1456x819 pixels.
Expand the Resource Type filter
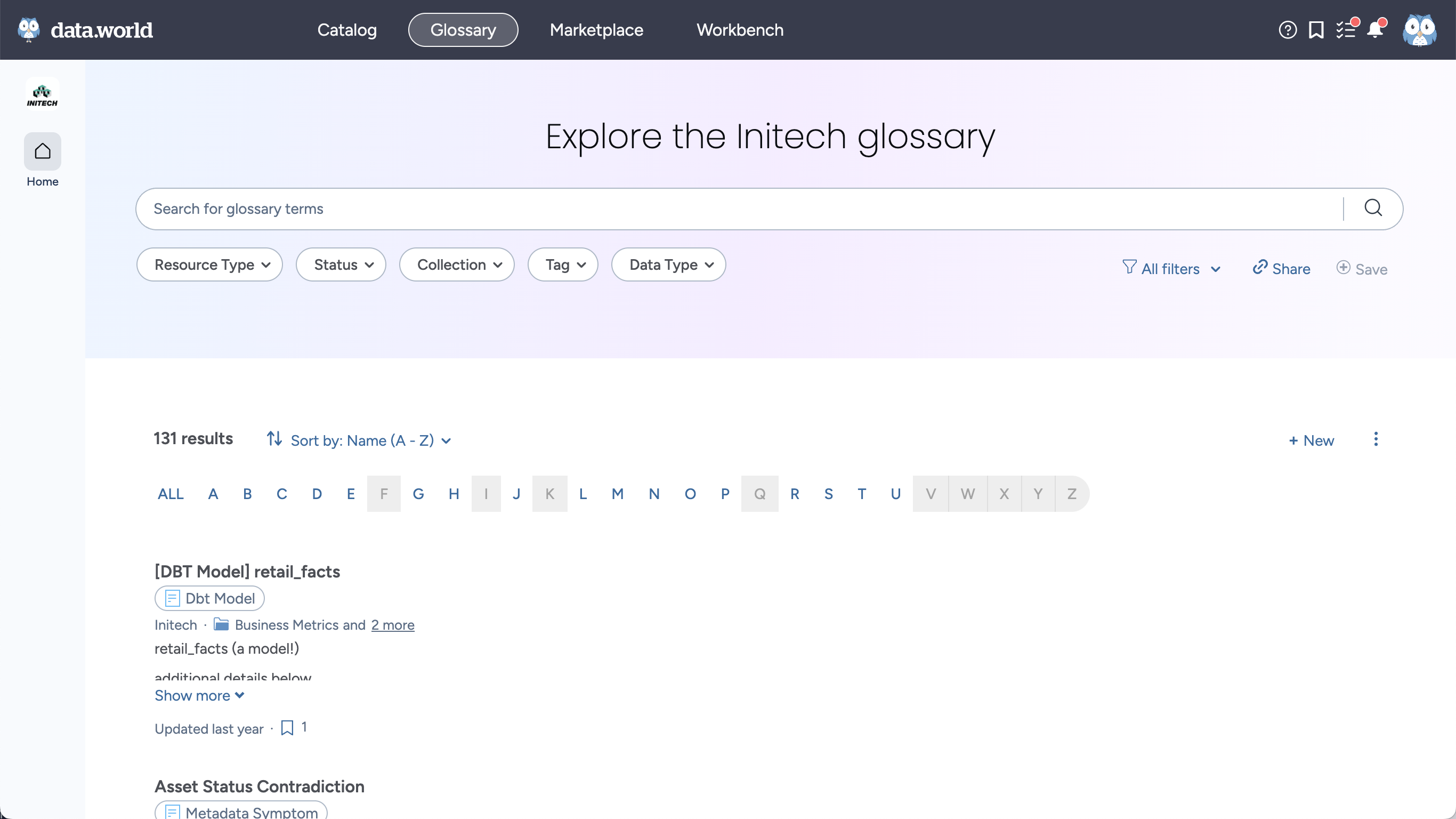[209, 264]
